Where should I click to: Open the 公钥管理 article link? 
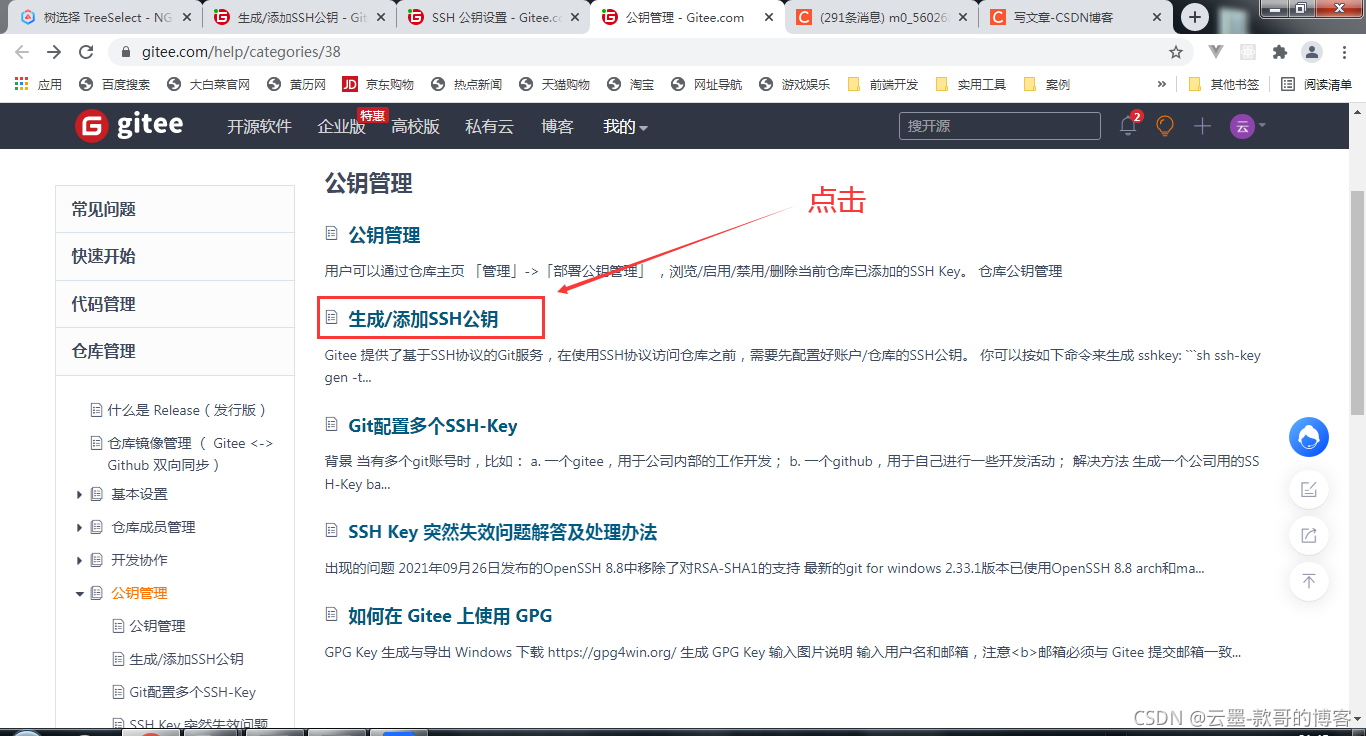coord(384,235)
